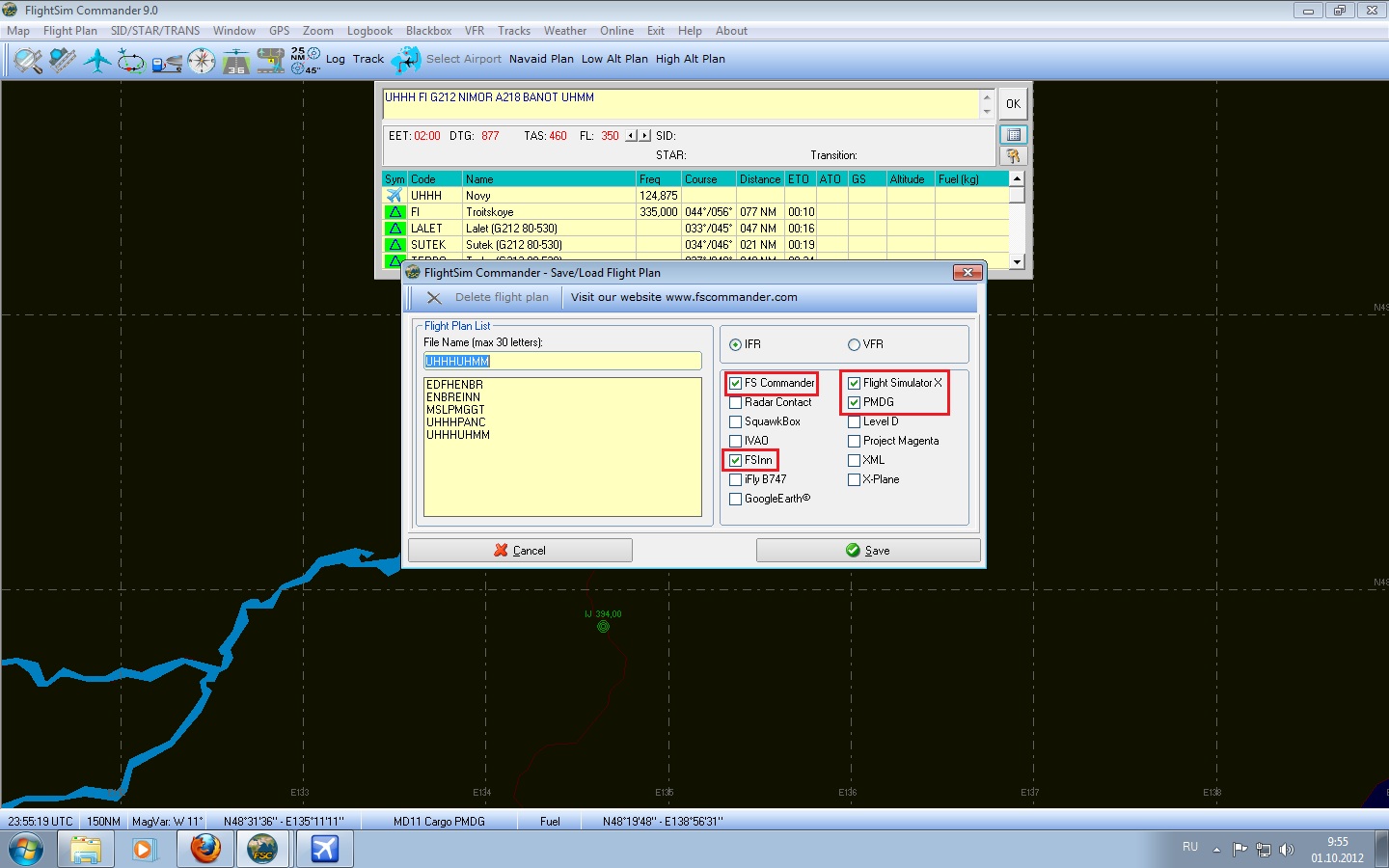
Task: Visit www.fscommander.com website link
Action: [x=684, y=297]
